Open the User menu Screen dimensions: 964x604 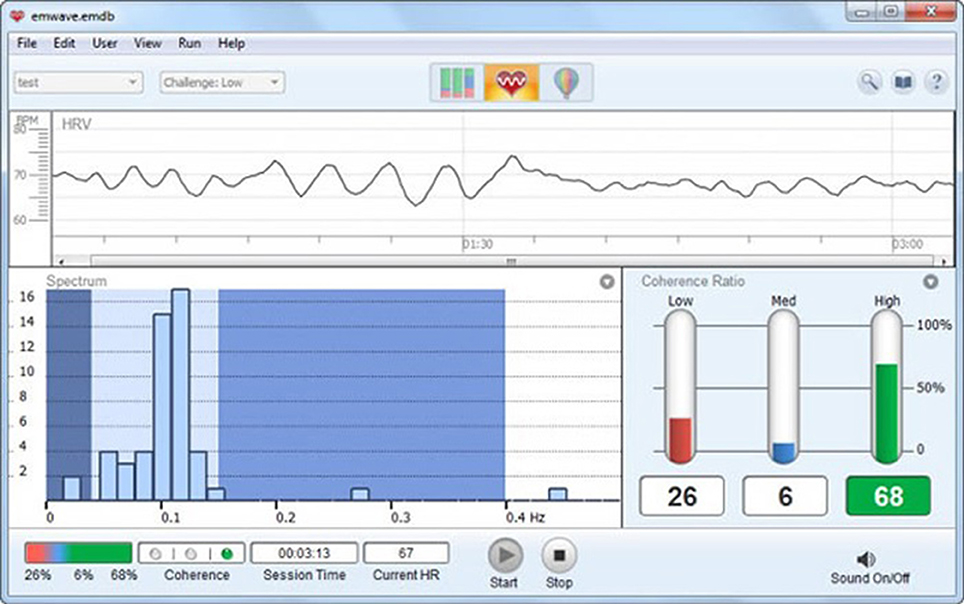coord(105,43)
